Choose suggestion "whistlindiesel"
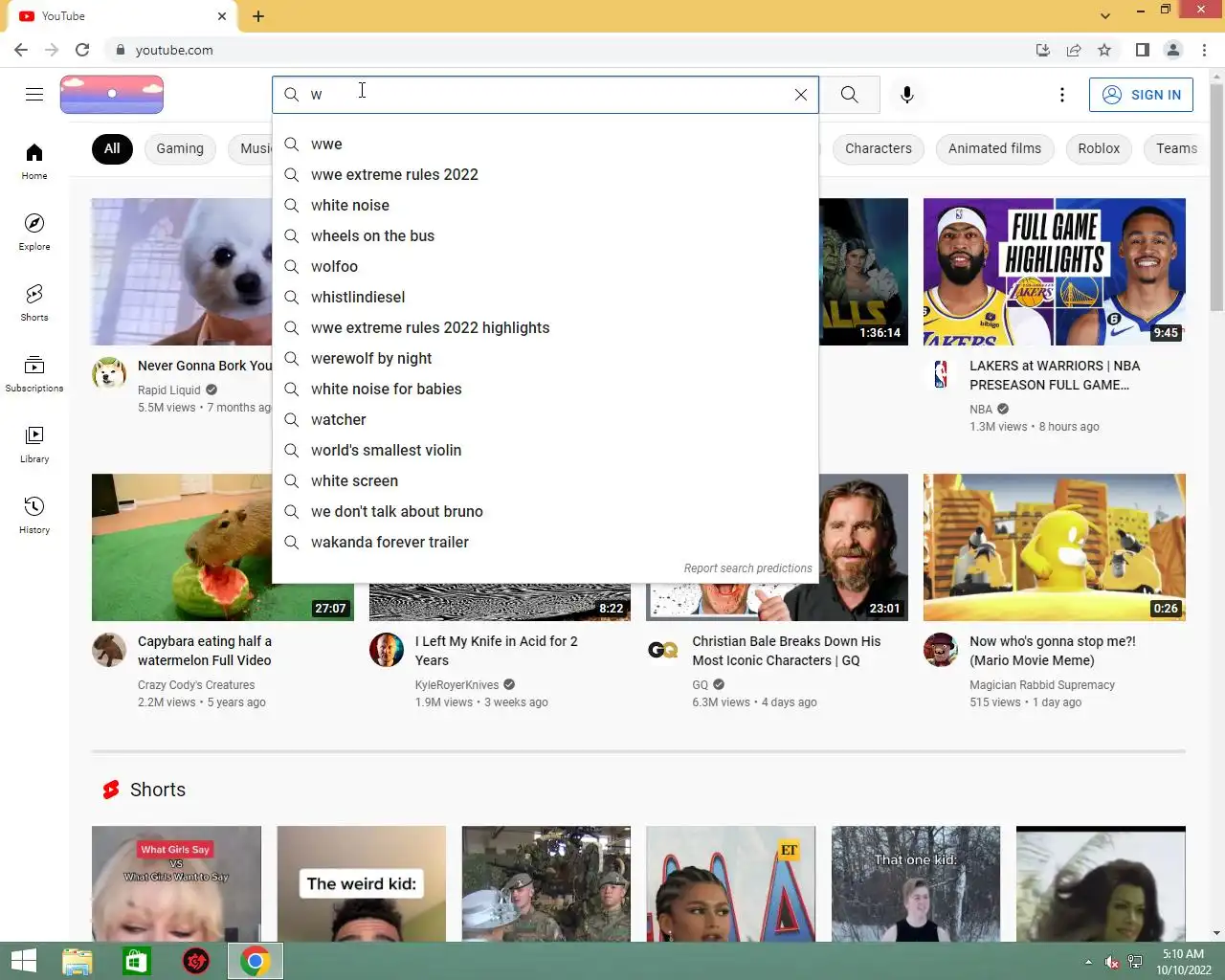 point(546,297)
